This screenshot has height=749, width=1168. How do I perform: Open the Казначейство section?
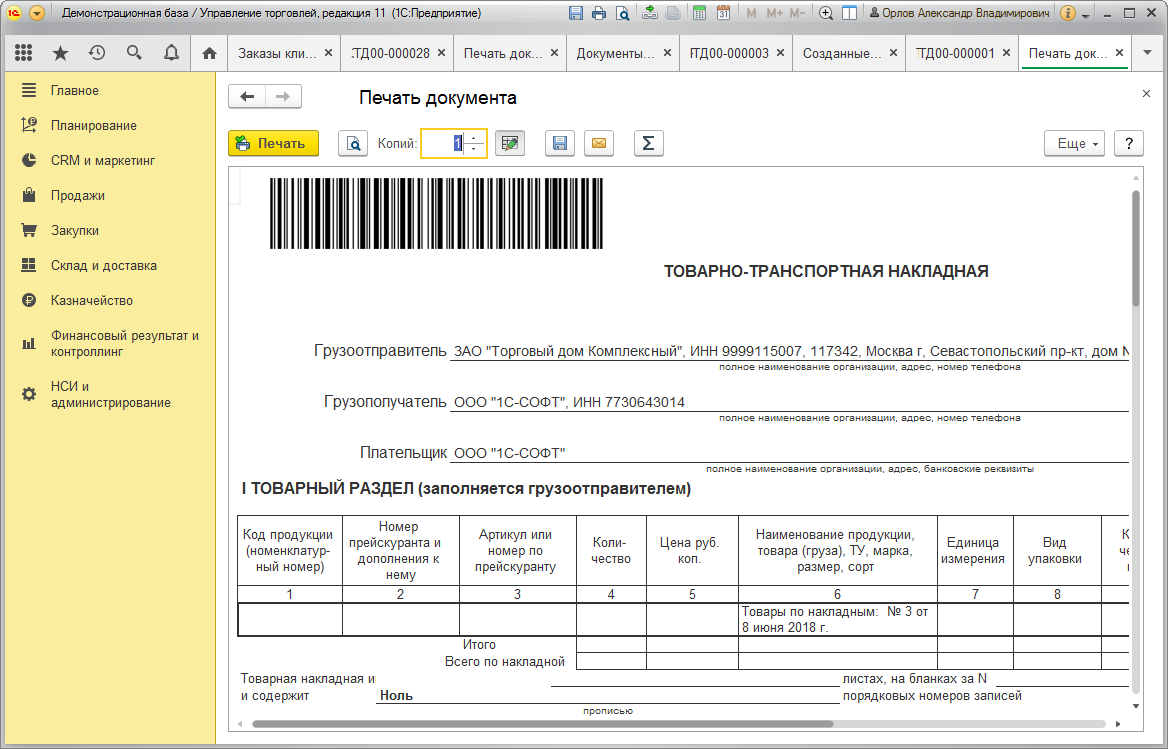coord(110,300)
